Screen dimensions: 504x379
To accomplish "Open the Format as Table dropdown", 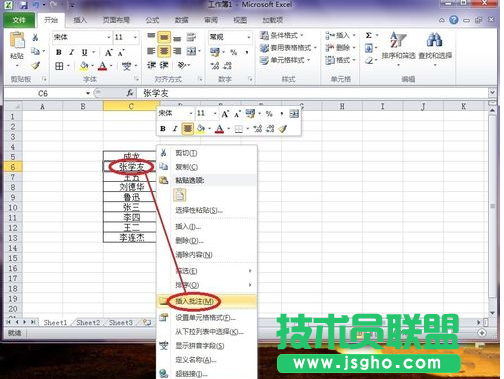I will pyautogui.click(x=288, y=48).
